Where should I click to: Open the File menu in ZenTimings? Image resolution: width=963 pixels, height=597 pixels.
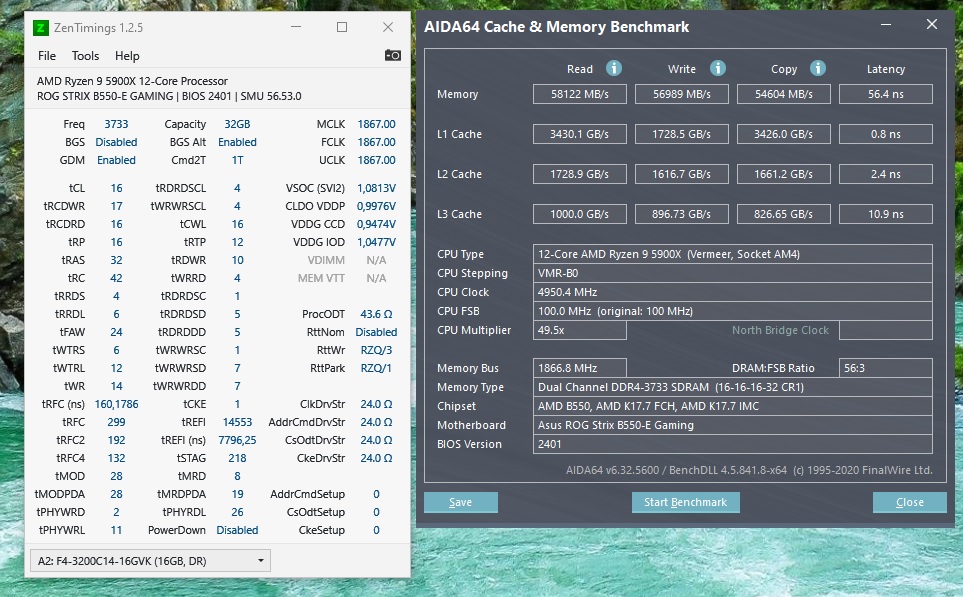[47, 56]
